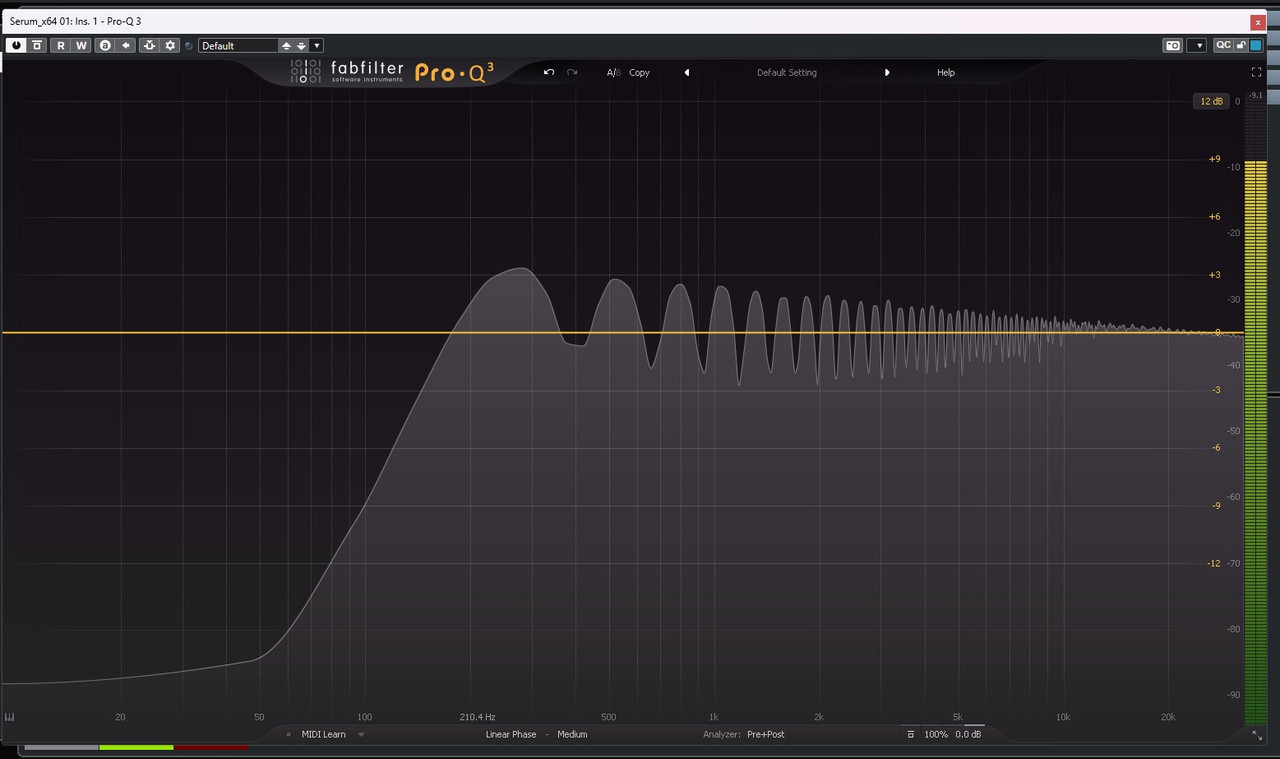1280x759 pixels.
Task: Open the QC quick controls button
Action: 1223,45
